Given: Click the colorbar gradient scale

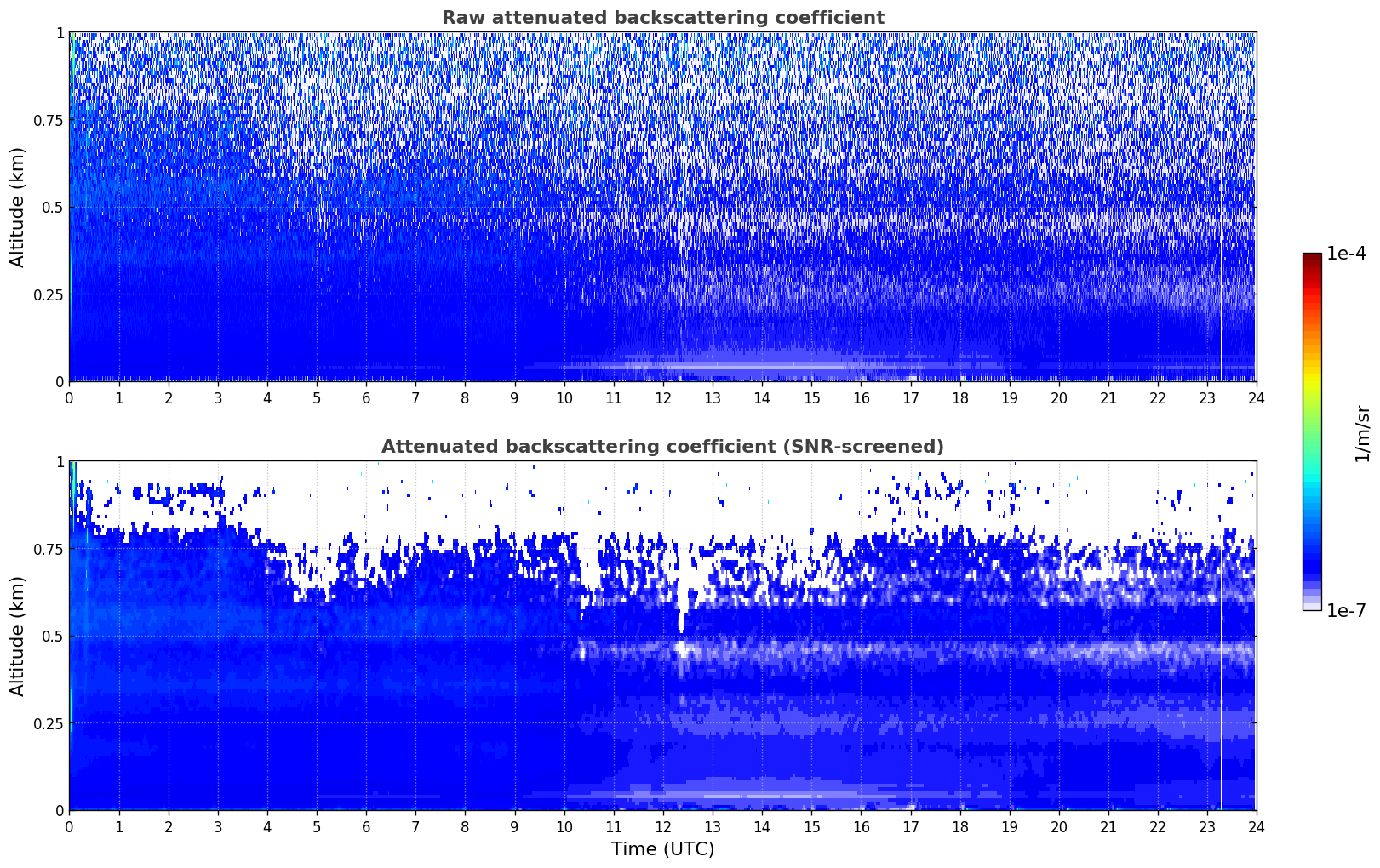Looking at the screenshot, I should 1312,431.
